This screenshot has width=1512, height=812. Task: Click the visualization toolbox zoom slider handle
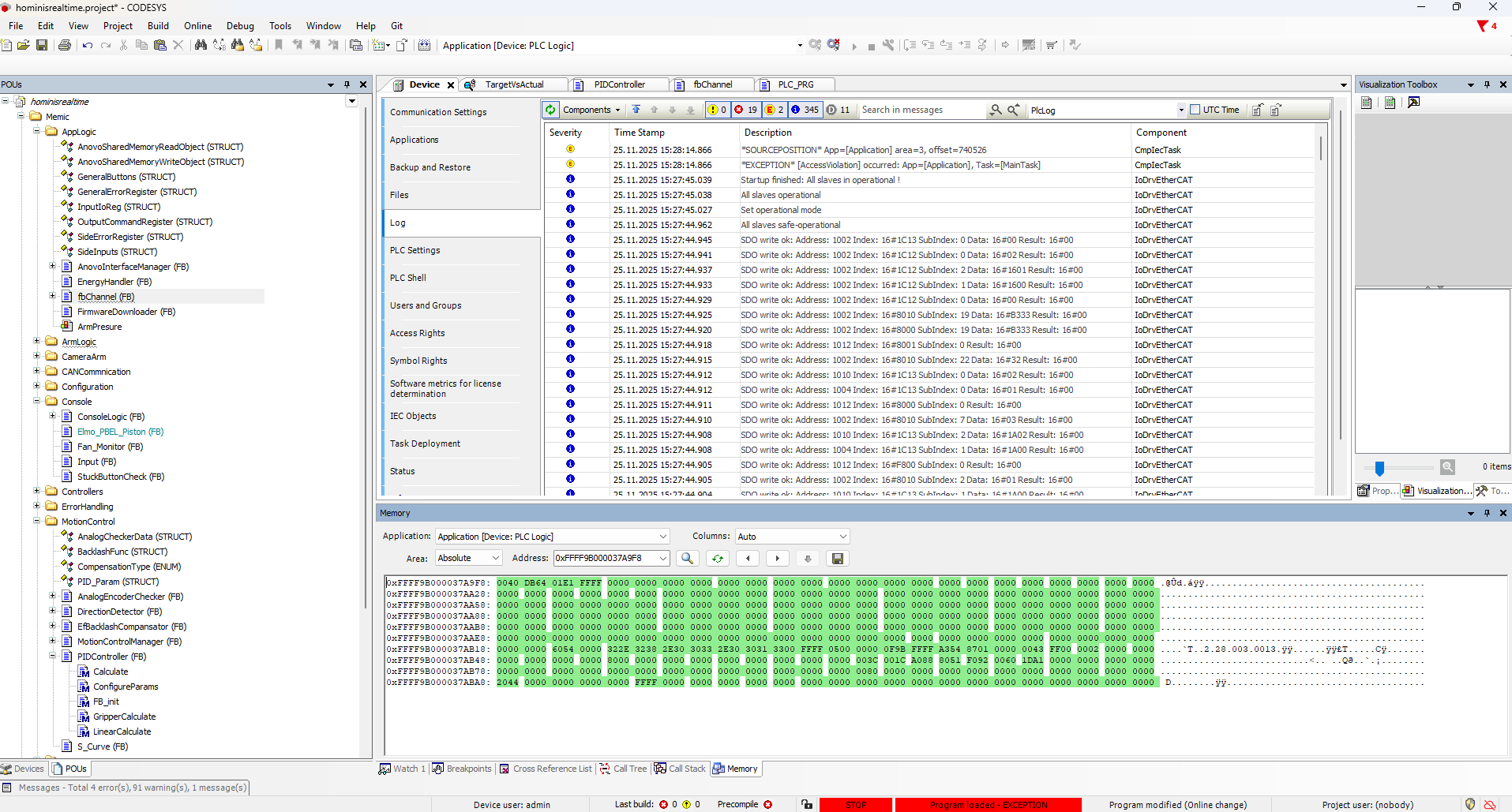coord(1379,468)
